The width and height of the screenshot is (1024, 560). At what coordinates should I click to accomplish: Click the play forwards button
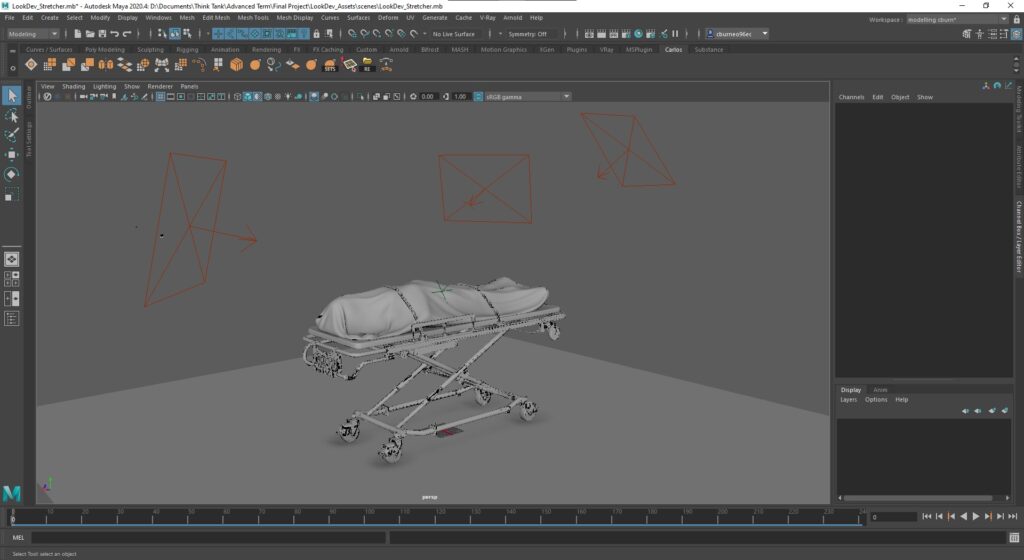(976, 516)
